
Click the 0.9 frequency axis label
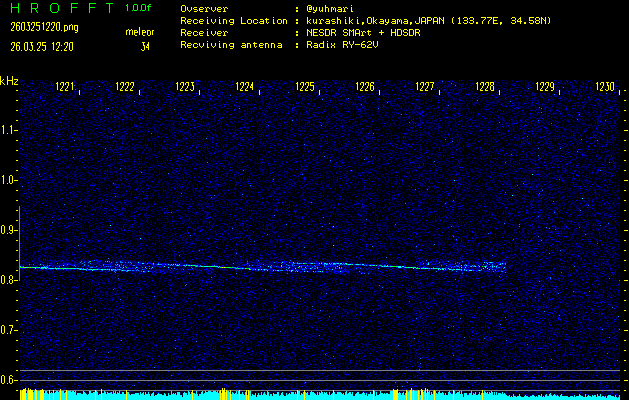click(x=8, y=230)
